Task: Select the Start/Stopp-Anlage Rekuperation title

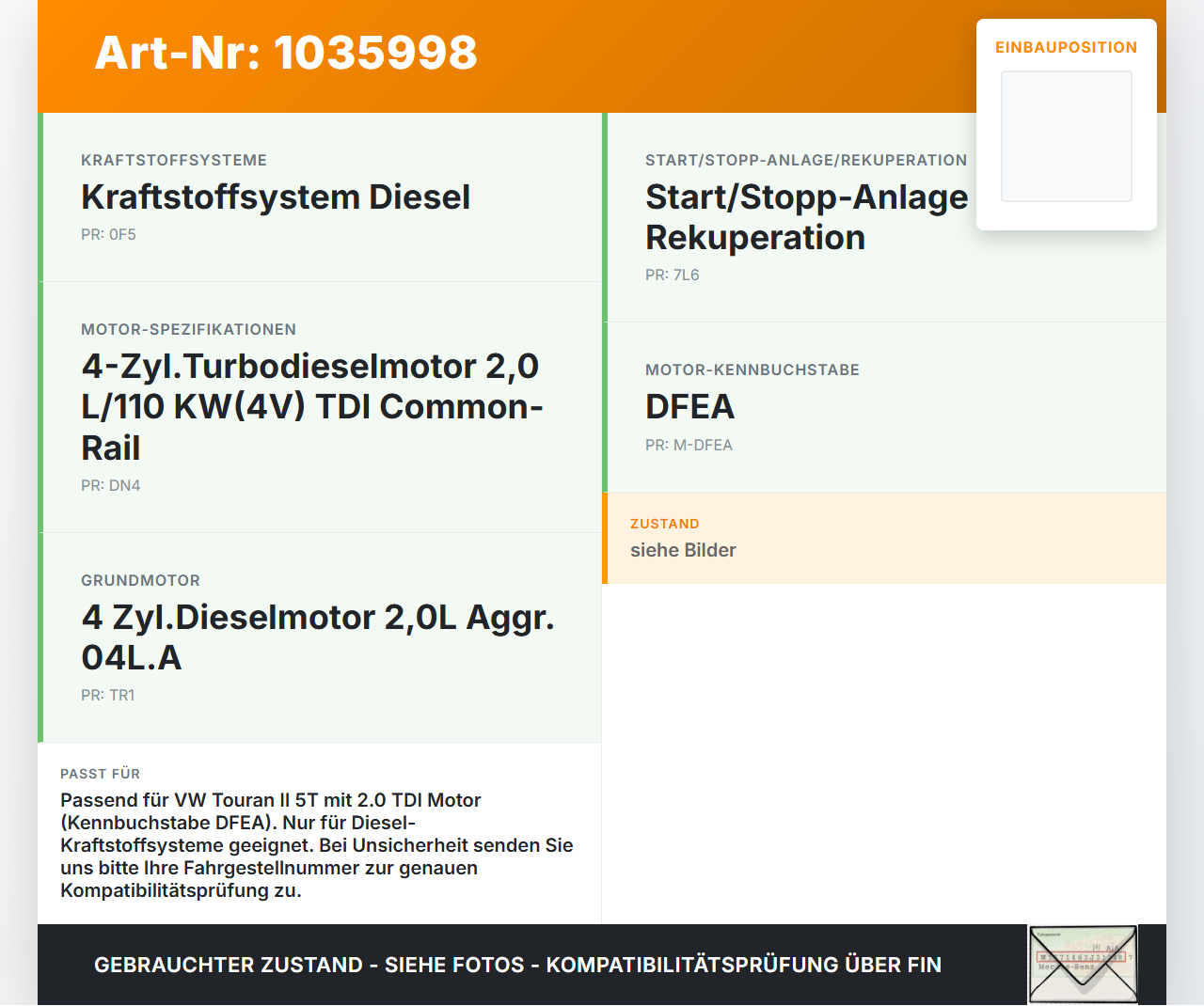Action: pos(806,217)
